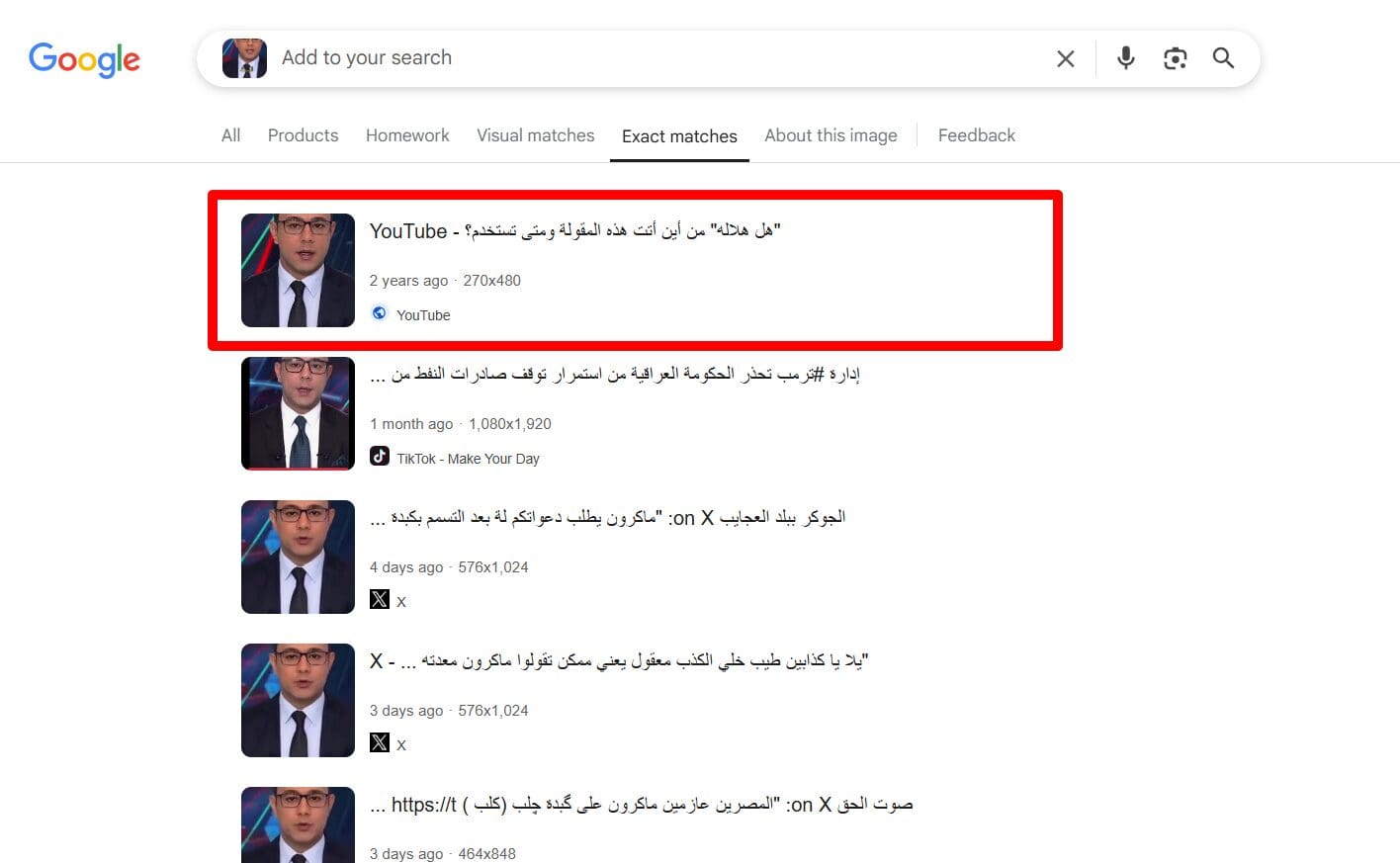Focus the 'Add to your search' field
Screen dimensions: 1400x863
[x=653, y=57]
